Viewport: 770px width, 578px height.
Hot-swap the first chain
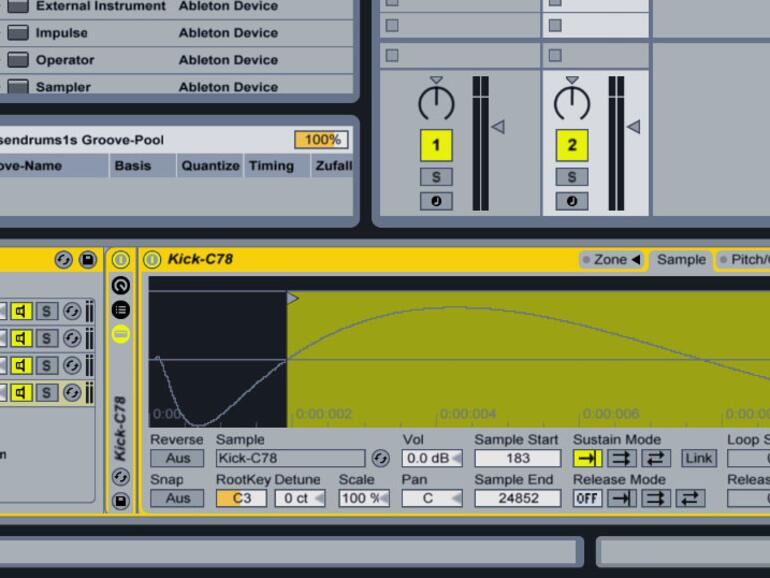click(72, 311)
